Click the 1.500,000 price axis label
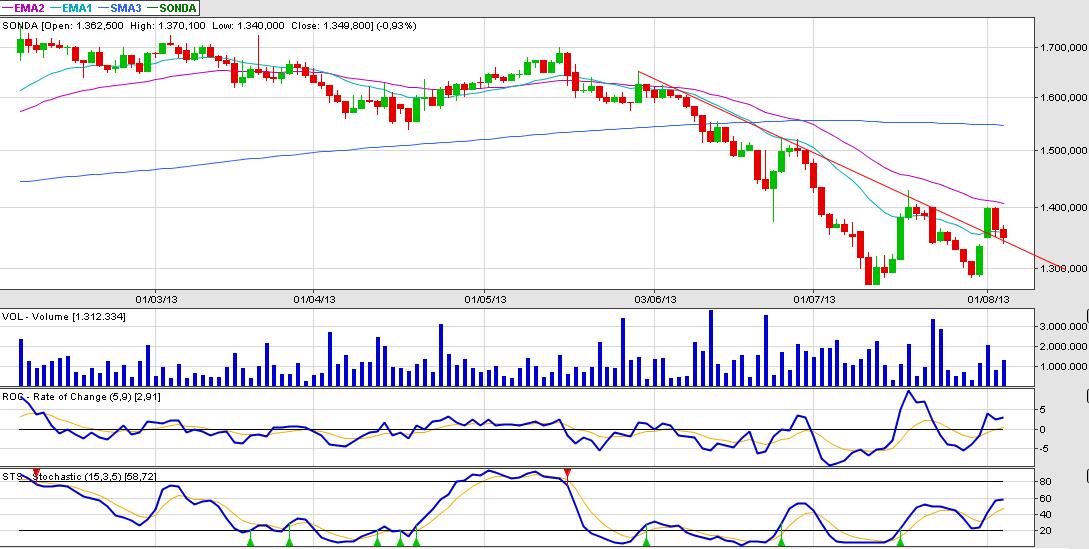 1061,151
